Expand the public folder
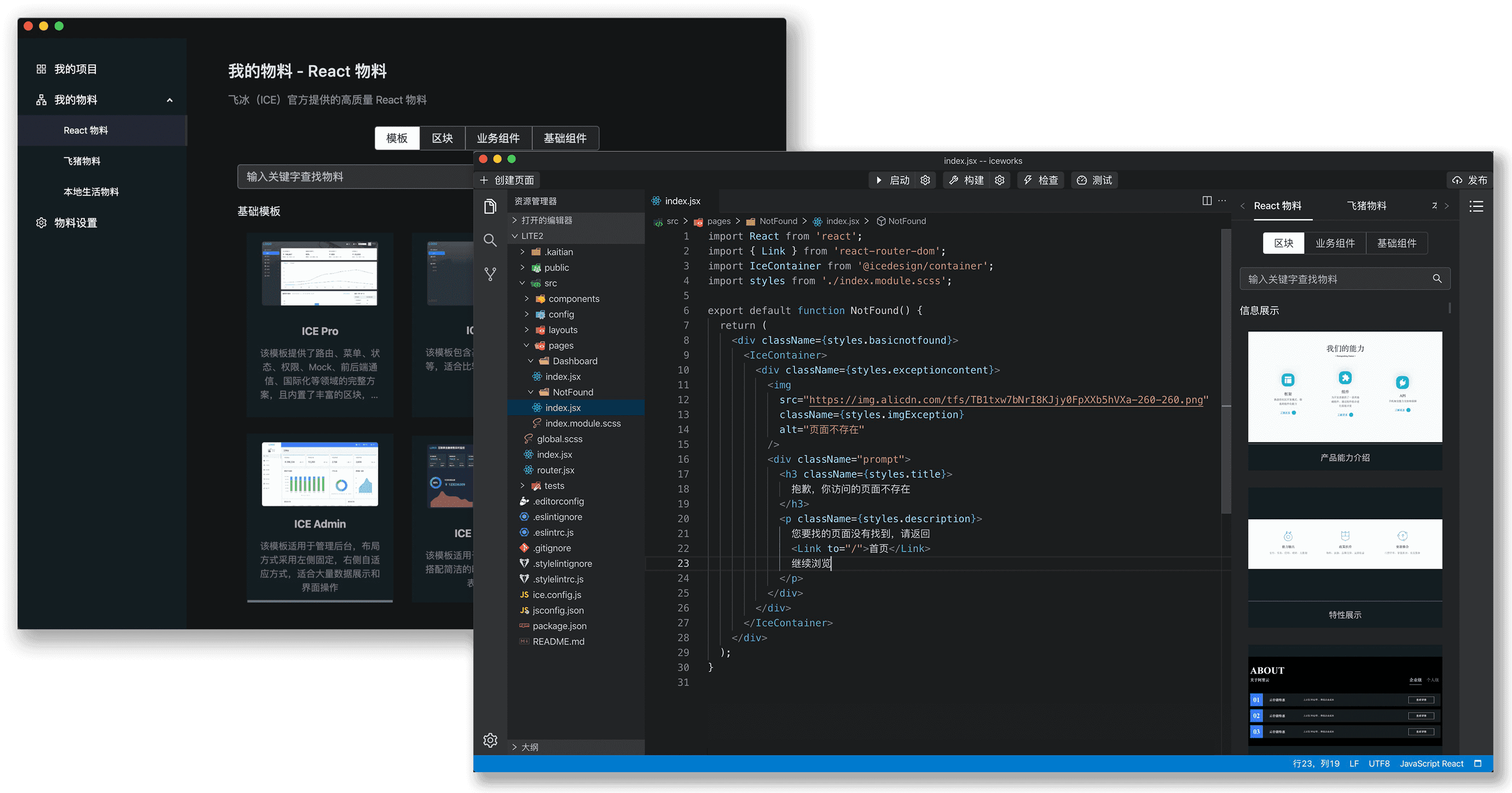Viewport: 1512px width, 793px height. point(576,268)
